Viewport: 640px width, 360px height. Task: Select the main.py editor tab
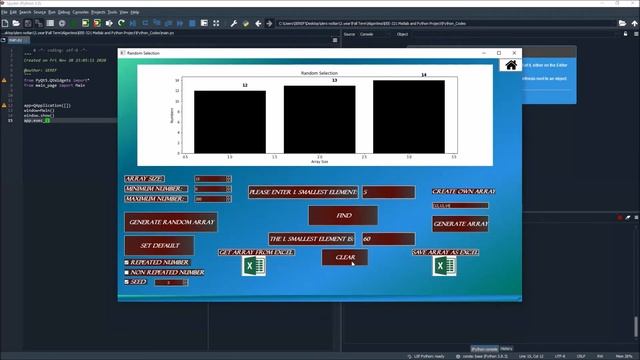[x=18, y=40]
